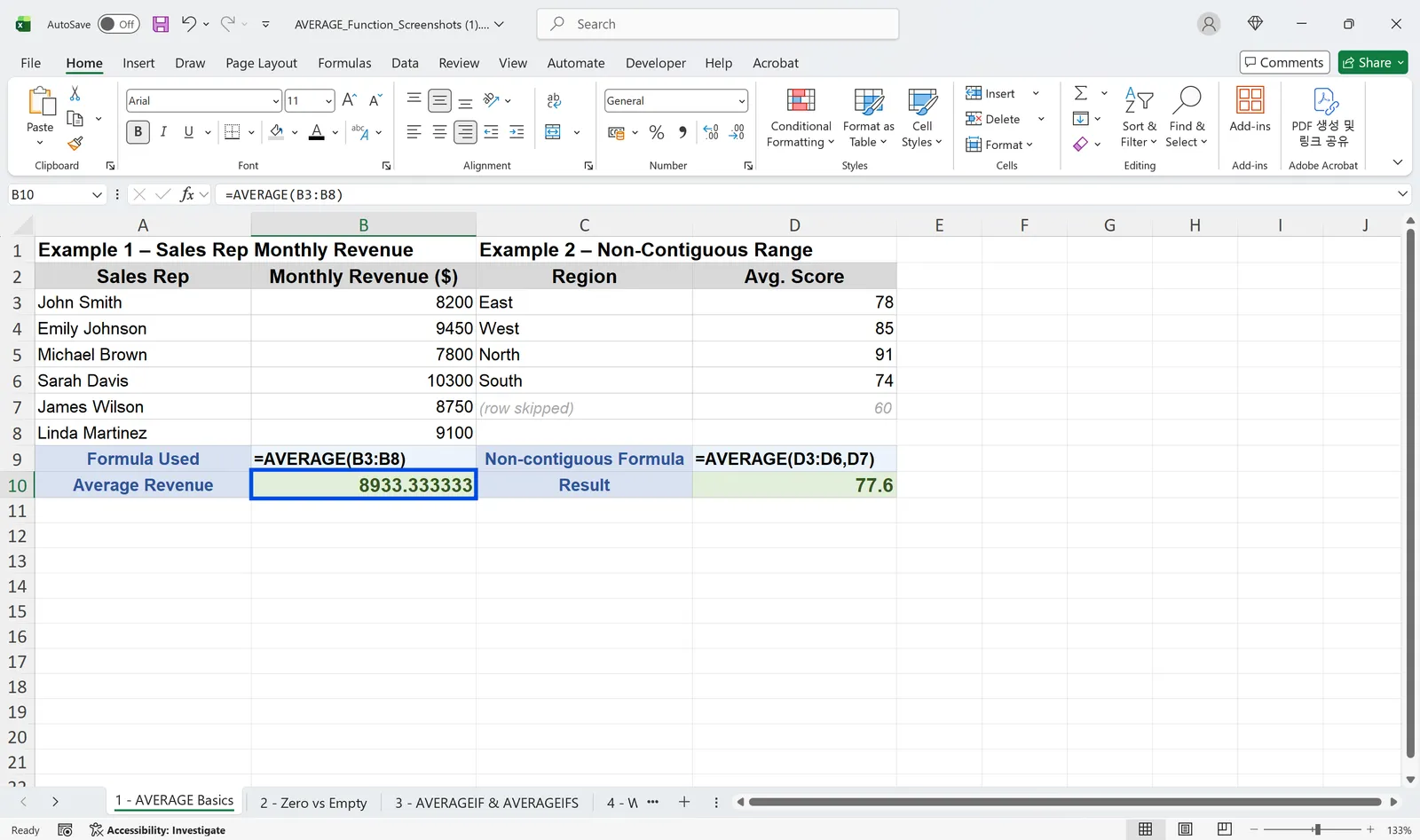Click the Increase Indent icon

point(517,132)
